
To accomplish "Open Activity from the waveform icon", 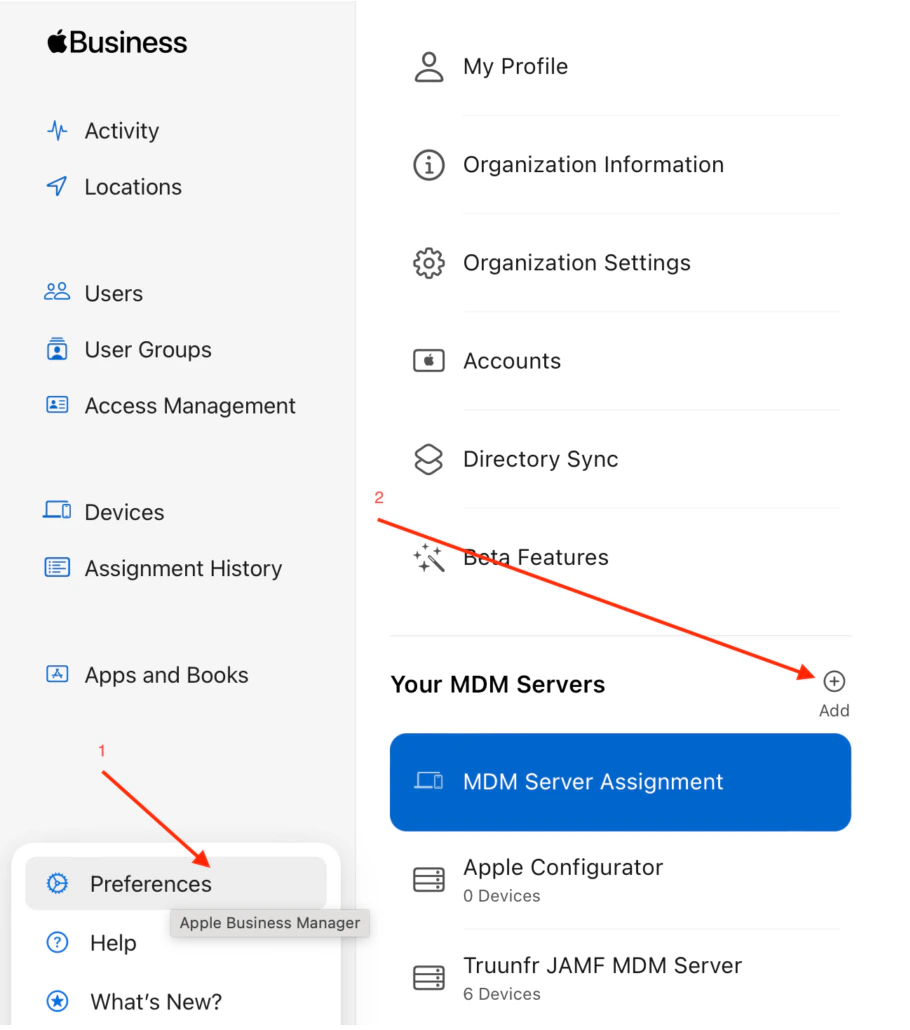I will tap(57, 131).
